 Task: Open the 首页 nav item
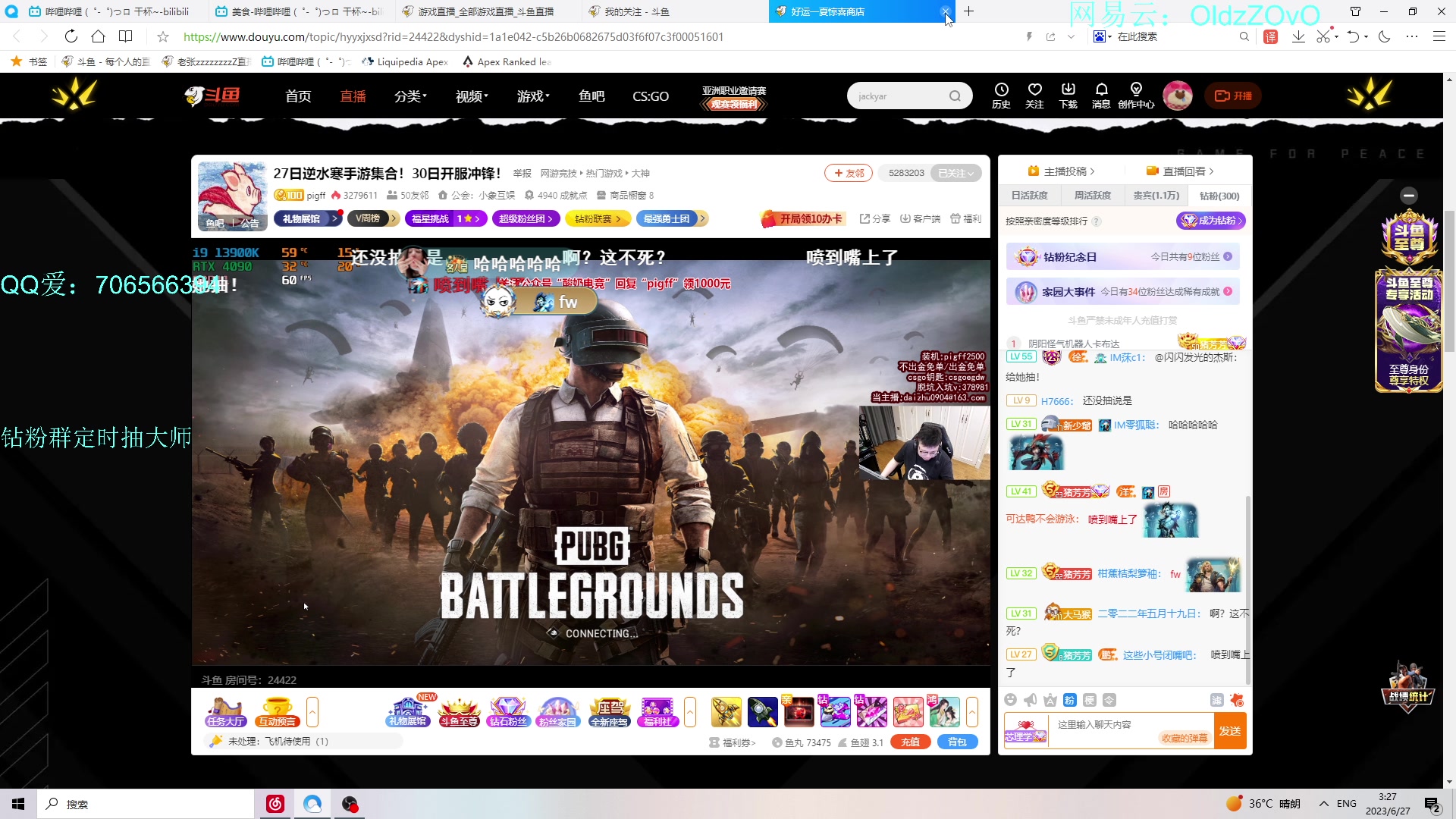pyautogui.click(x=298, y=96)
